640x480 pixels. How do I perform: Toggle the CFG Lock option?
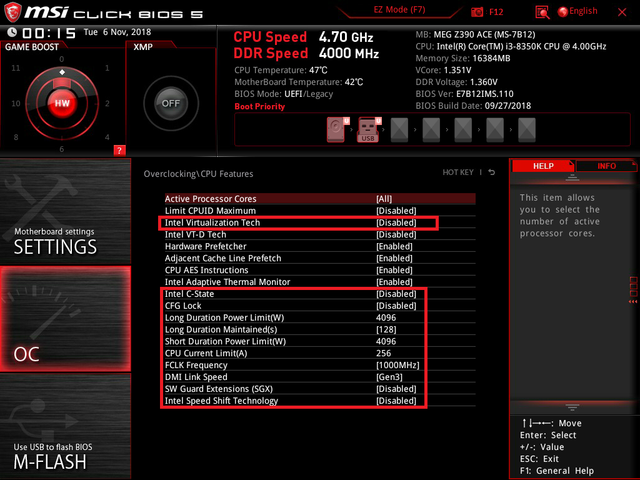click(320, 306)
